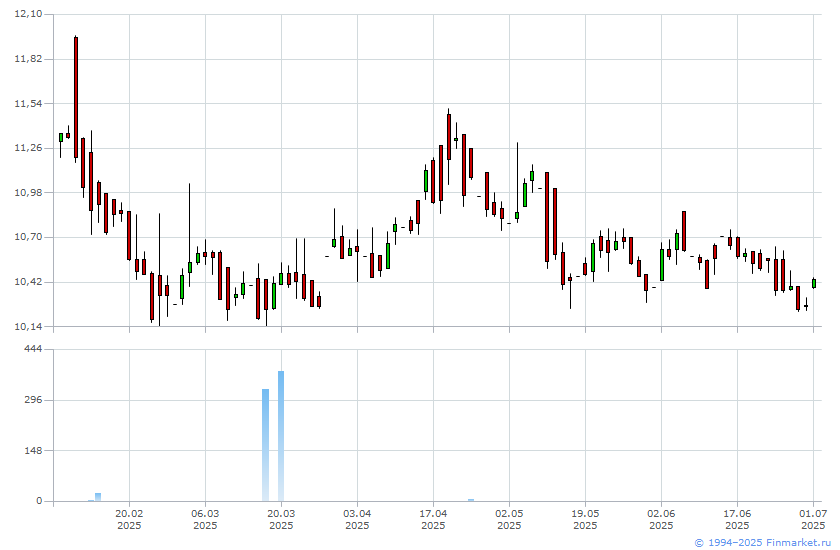This screenshot has height=550, width=840.
Task: Click the 444 volume axis label
Action: click(x=33, y=349)
